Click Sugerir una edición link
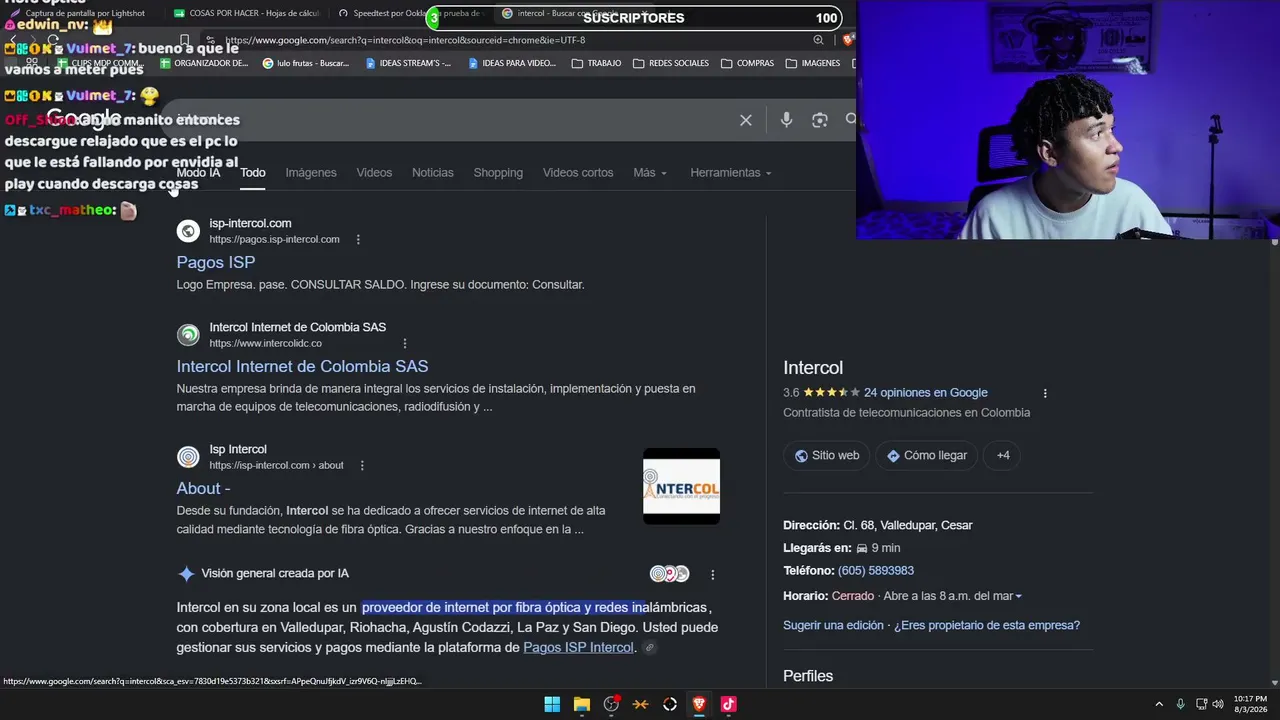Image resolution: width=1280 pixels, height=720 pixels. 833,626
